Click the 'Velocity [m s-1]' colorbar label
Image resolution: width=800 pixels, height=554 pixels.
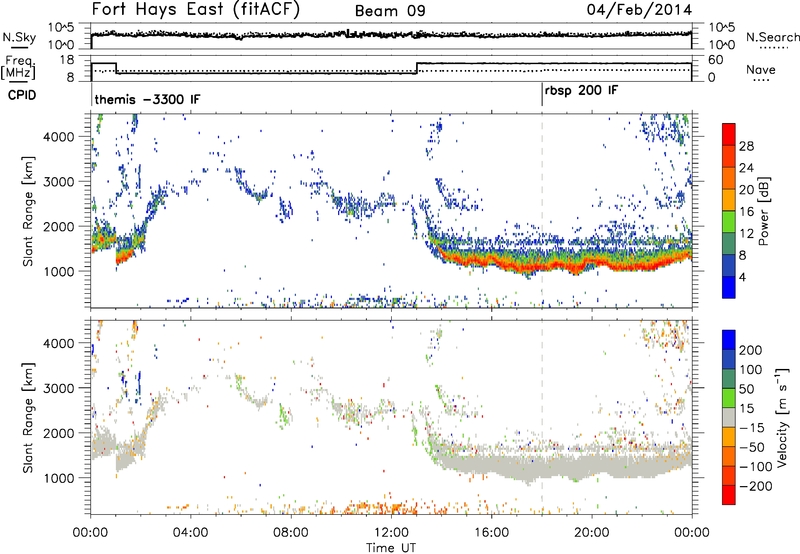tap(782, 417)
